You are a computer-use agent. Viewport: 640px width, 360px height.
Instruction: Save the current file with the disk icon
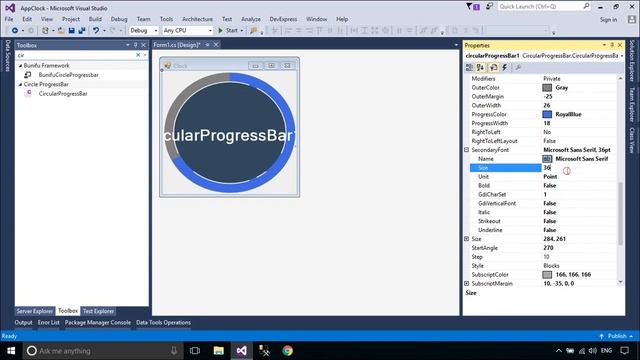[x=71, y=31]
